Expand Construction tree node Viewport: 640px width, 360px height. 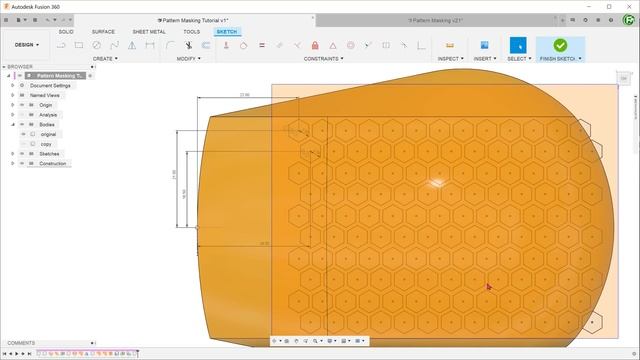coord(13,164)
